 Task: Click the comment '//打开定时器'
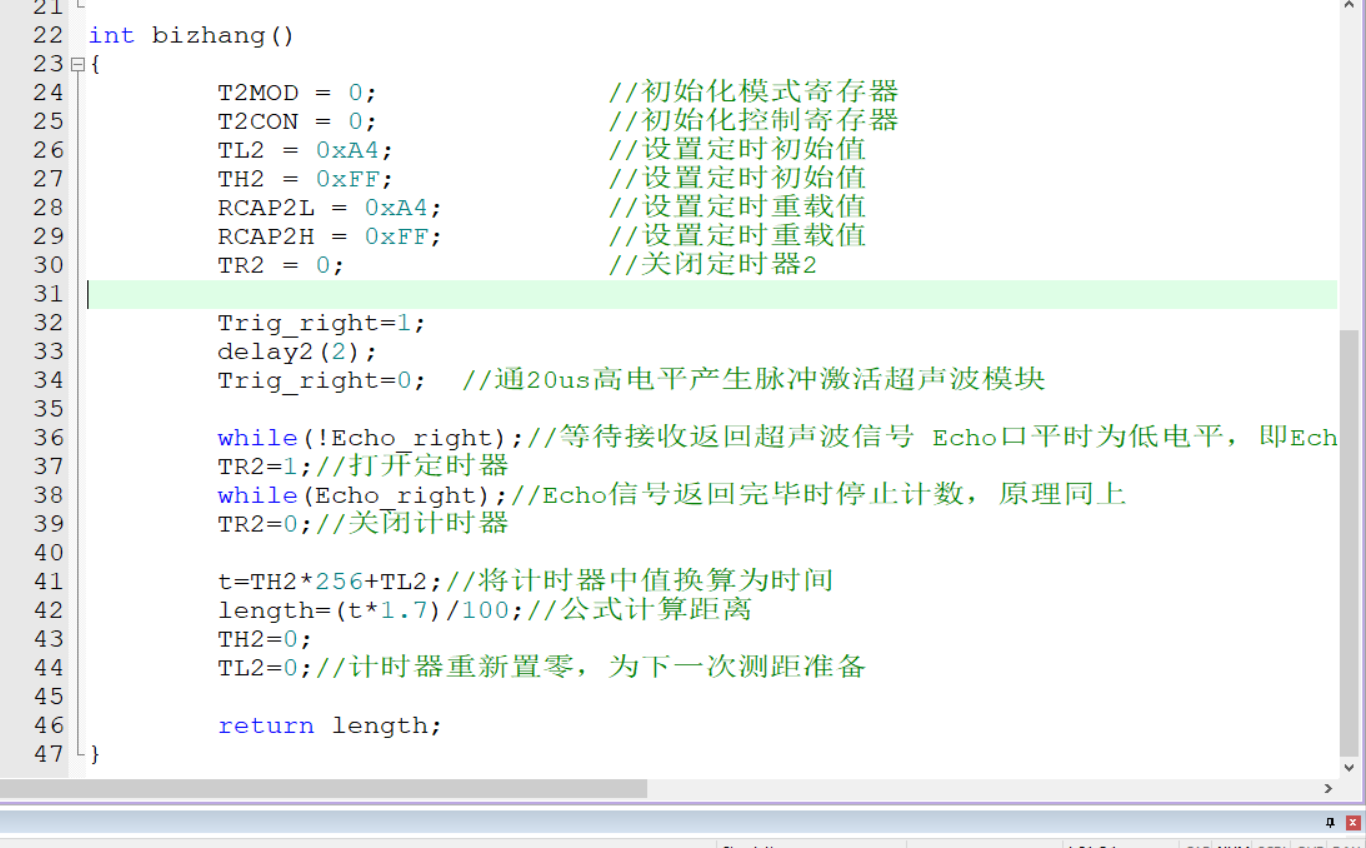point(412,466)
